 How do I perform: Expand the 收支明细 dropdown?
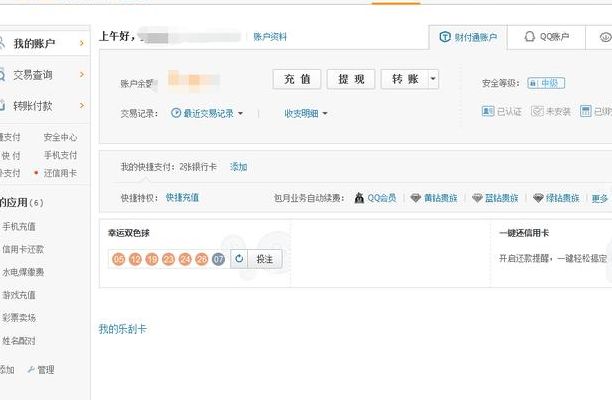click(325, 114)
